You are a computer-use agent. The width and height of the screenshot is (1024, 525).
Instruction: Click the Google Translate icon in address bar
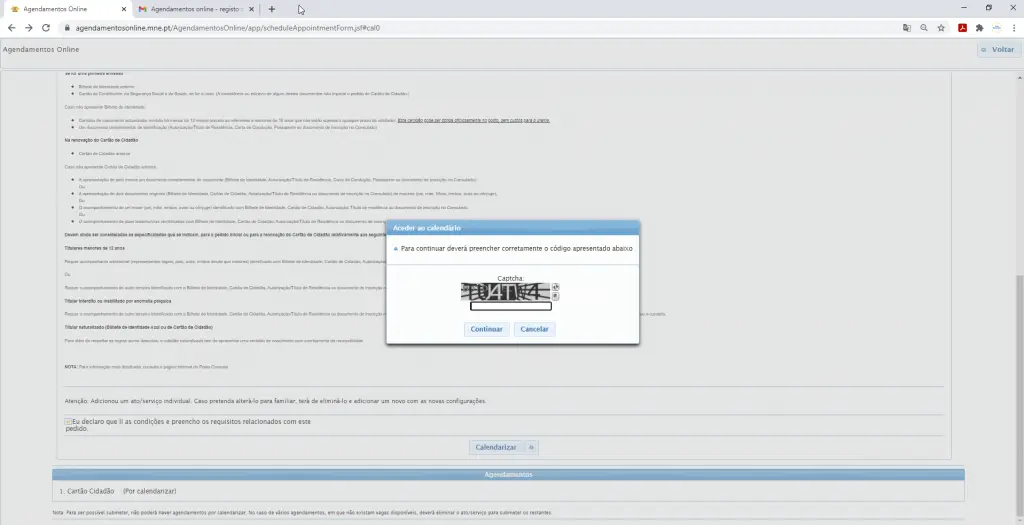click(x=907, y=28)
